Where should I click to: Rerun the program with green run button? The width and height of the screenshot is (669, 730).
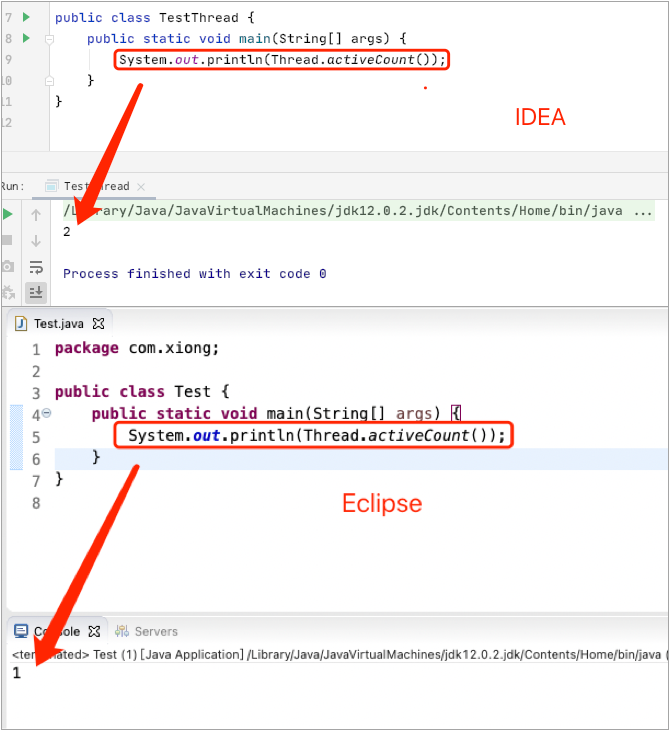[x=7, y=214]
